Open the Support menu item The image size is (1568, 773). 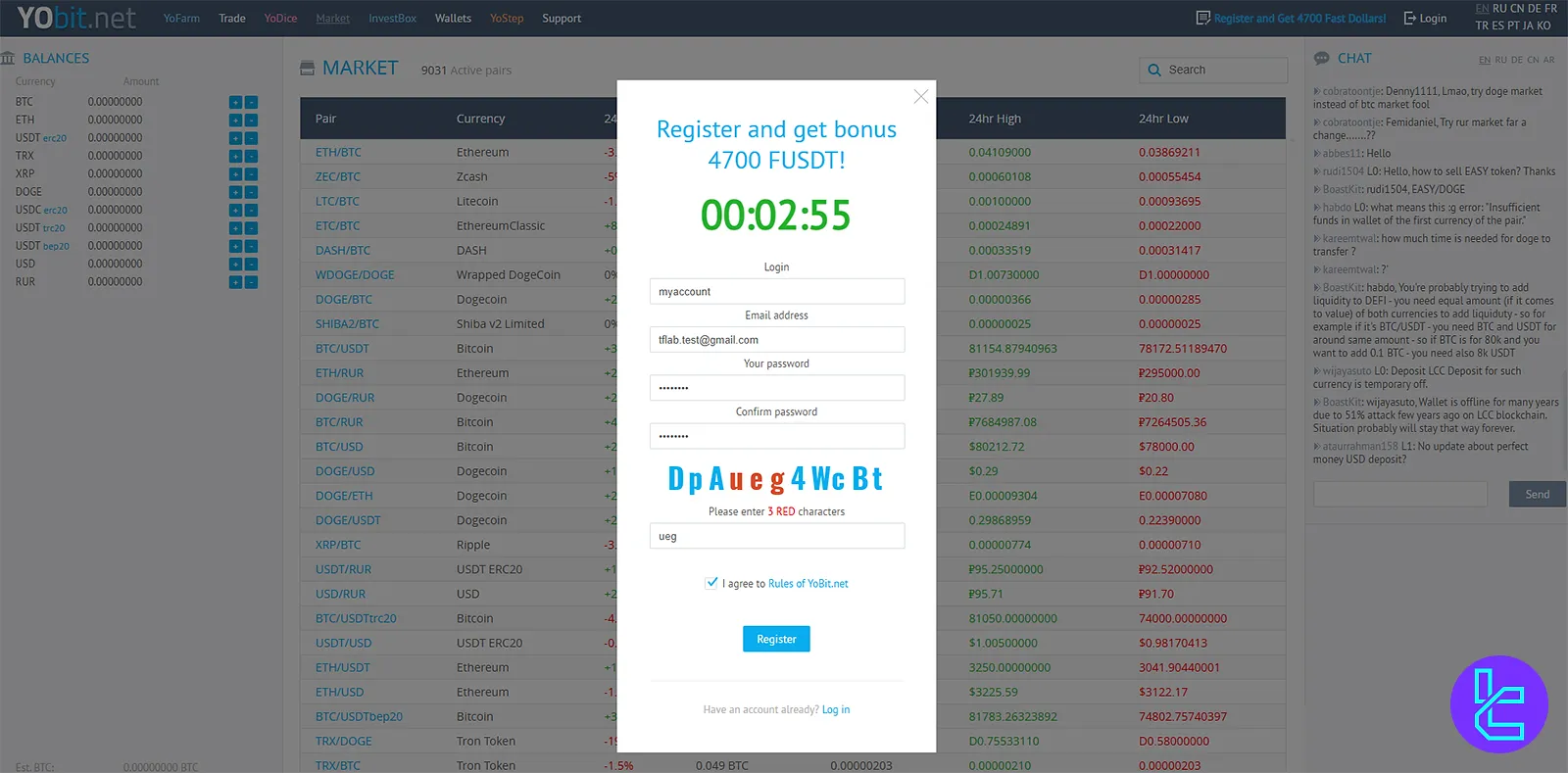click(x=562, y=18)
